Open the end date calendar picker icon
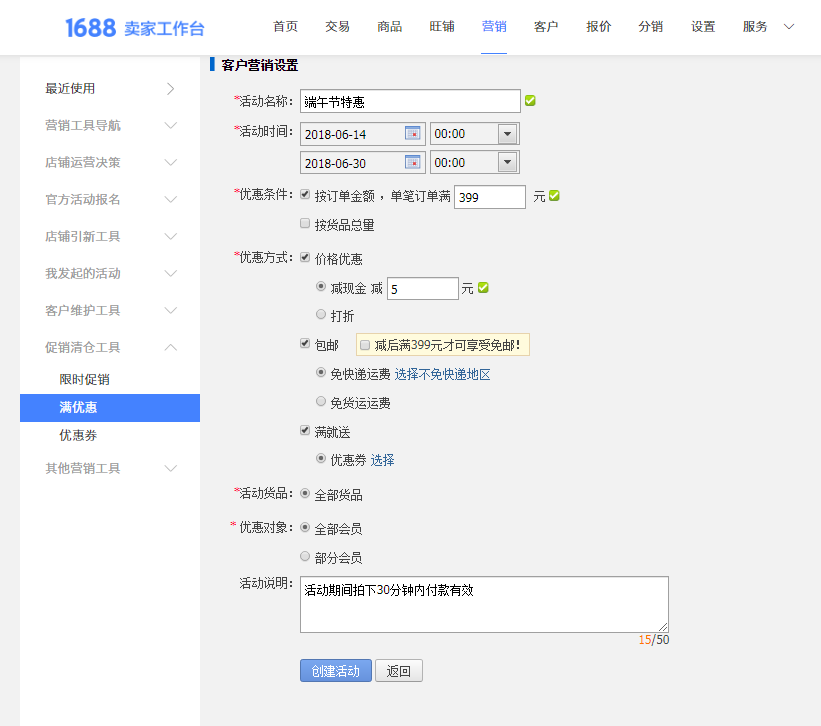The image size is (821, 726). 412,162
